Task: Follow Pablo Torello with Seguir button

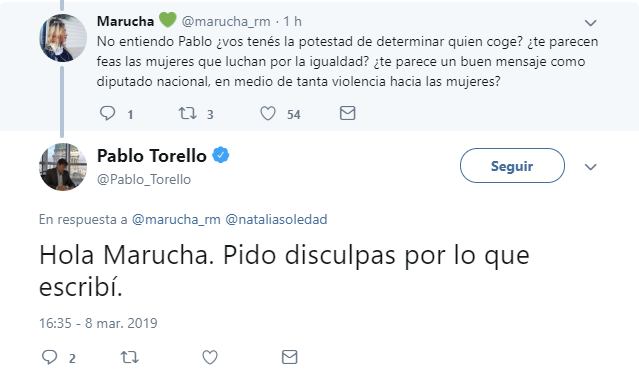Action: coord(512,166)
